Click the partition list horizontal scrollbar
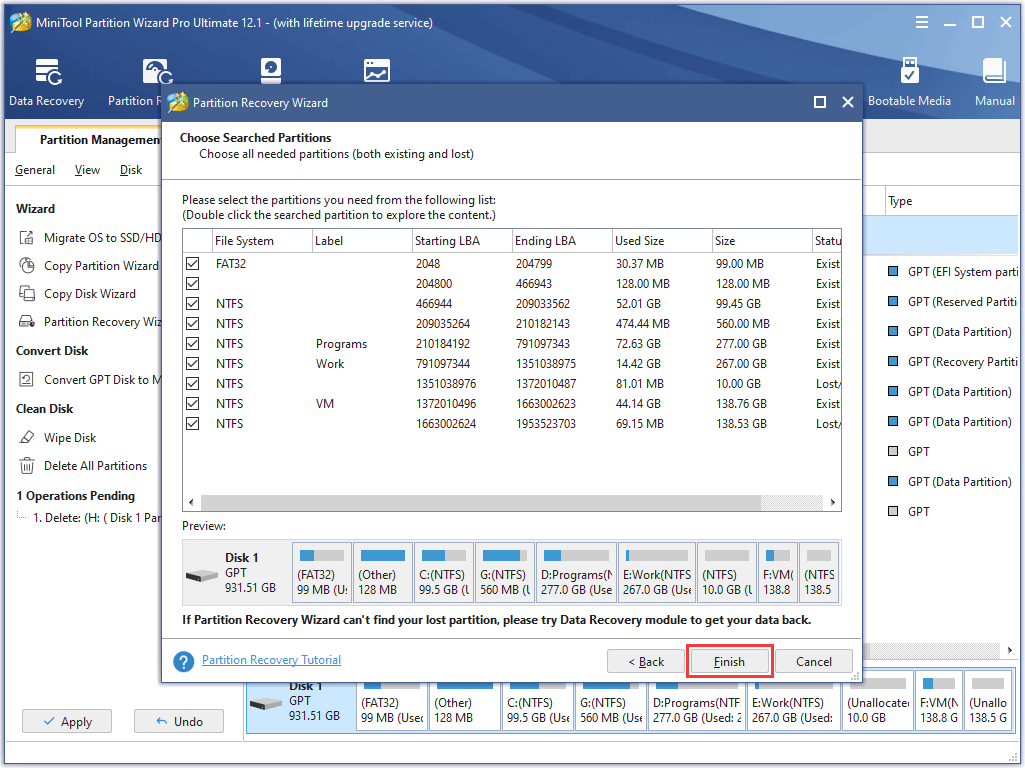This screenshot has height=768, width=1025. [x=480, y=502]
